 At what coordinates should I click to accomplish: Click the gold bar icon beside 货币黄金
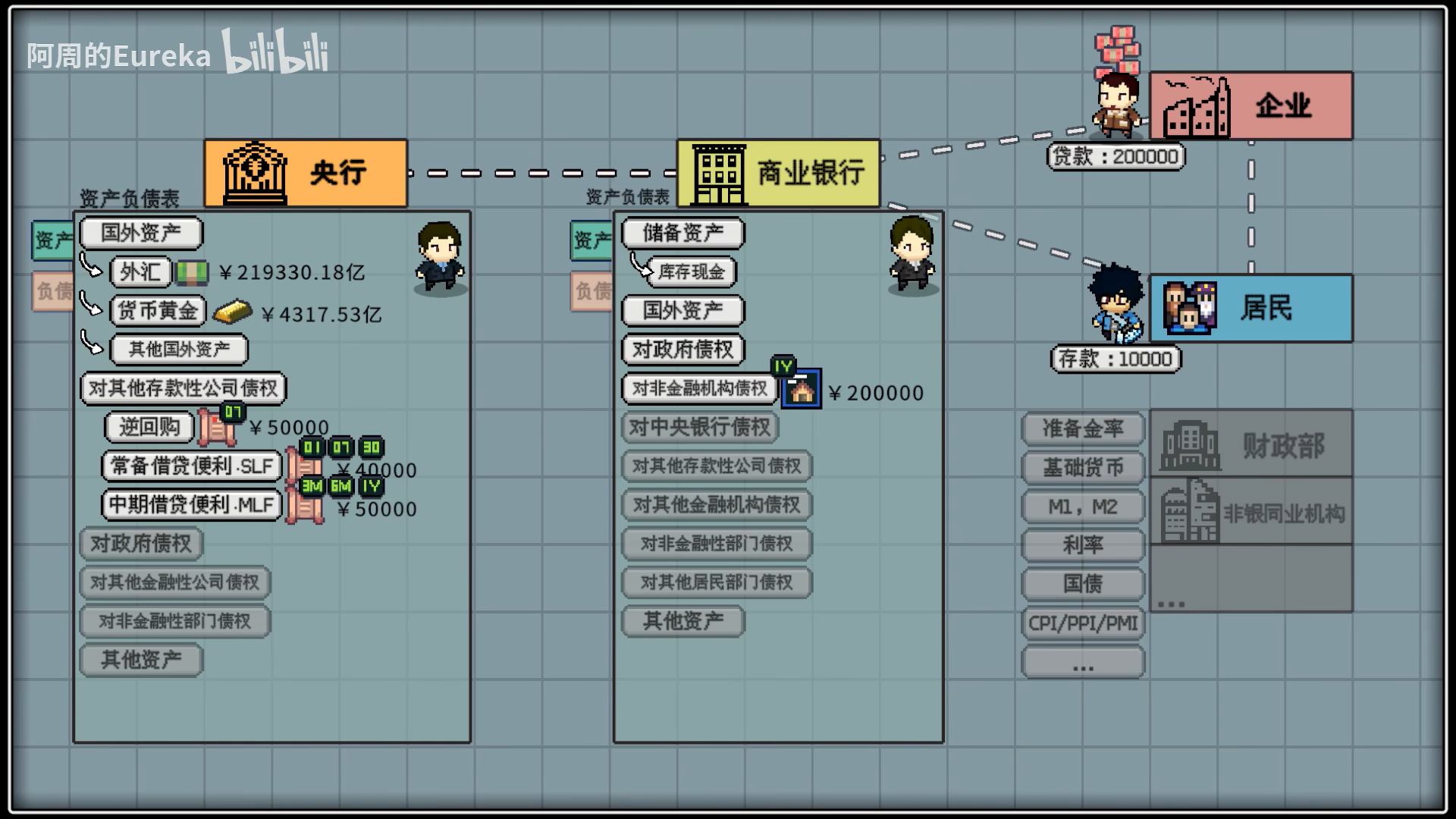232,311
